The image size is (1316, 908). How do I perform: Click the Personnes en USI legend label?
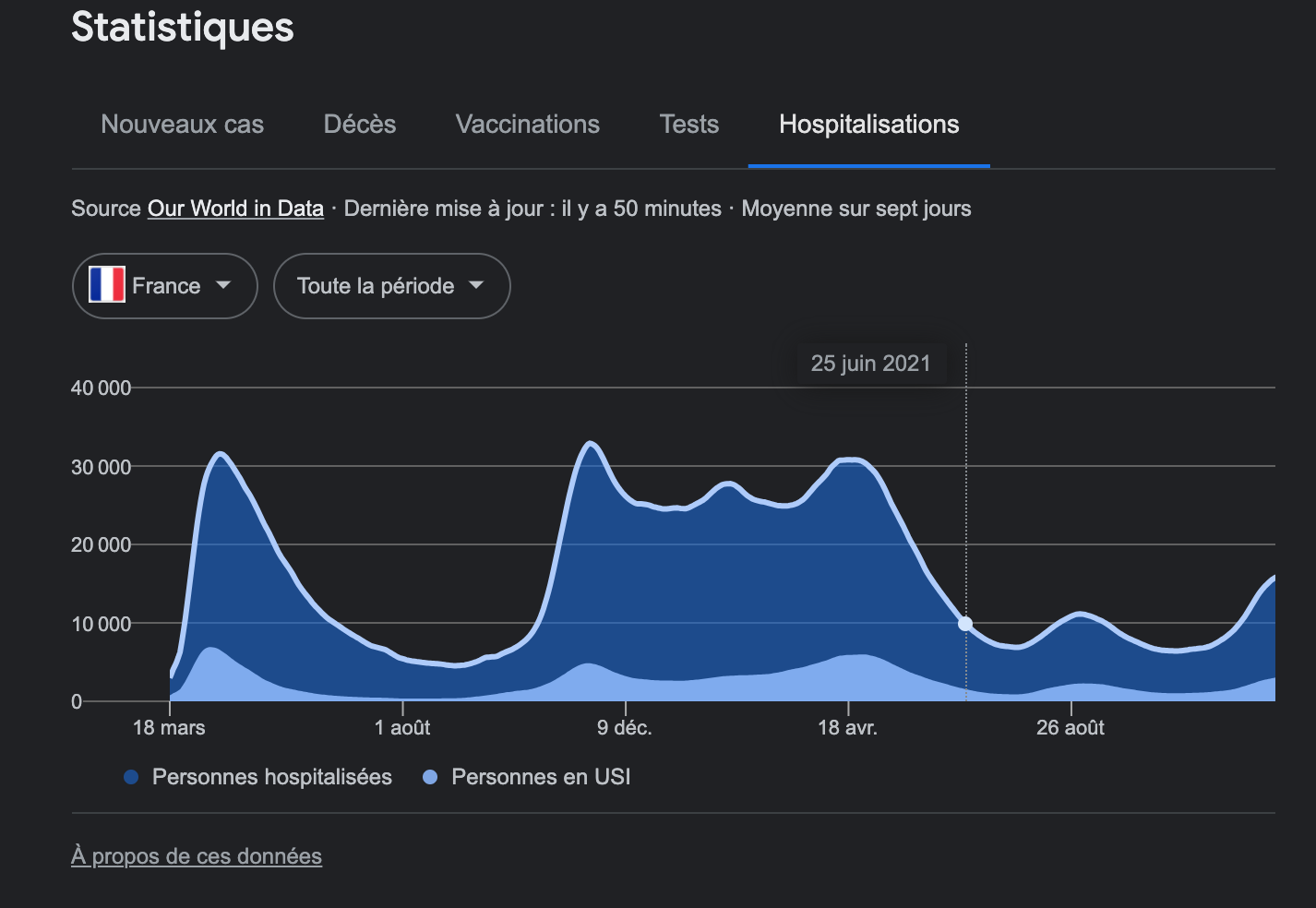pyautogui.click(x=541, y=777)
